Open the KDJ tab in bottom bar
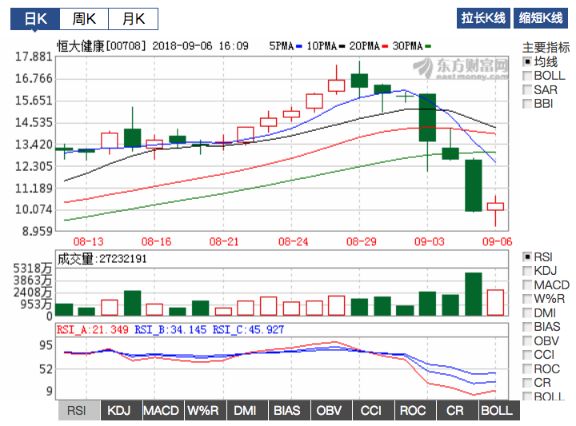 point(121,410)
